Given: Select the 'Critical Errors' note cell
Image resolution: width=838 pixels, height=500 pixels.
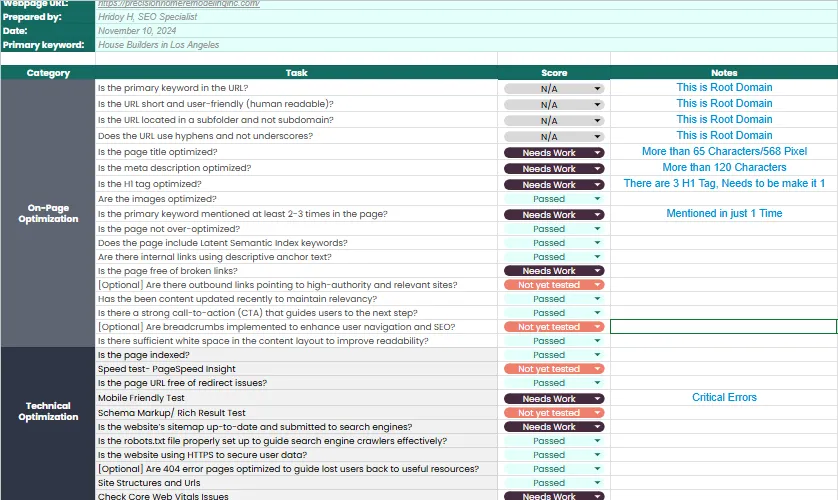Looking at the screenshot, I should [x=724, y=397].
